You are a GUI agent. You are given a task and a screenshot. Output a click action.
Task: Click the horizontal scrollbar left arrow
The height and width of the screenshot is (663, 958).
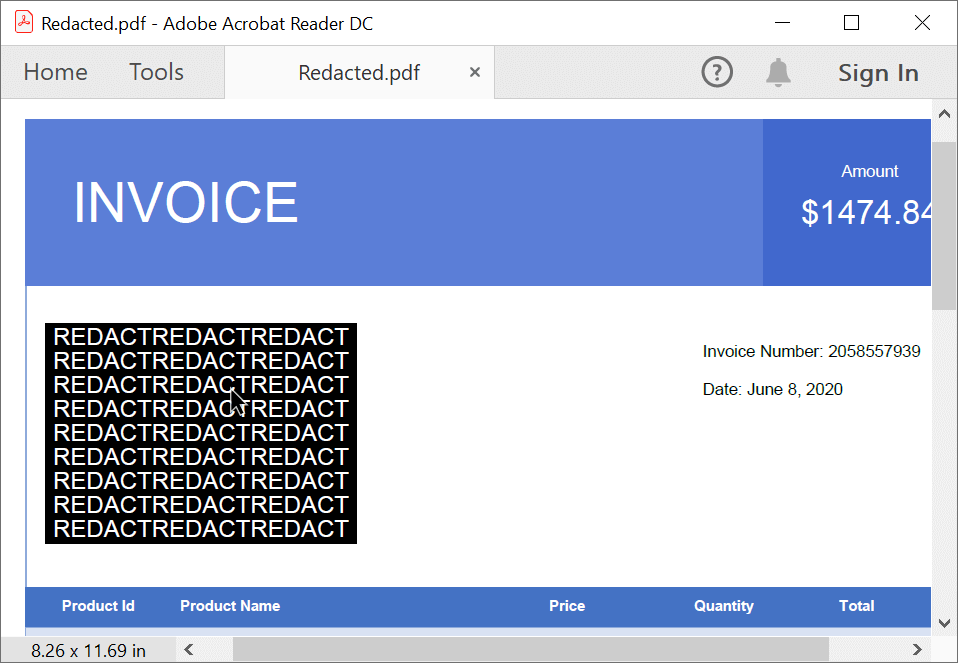click(x=188, y=650)
